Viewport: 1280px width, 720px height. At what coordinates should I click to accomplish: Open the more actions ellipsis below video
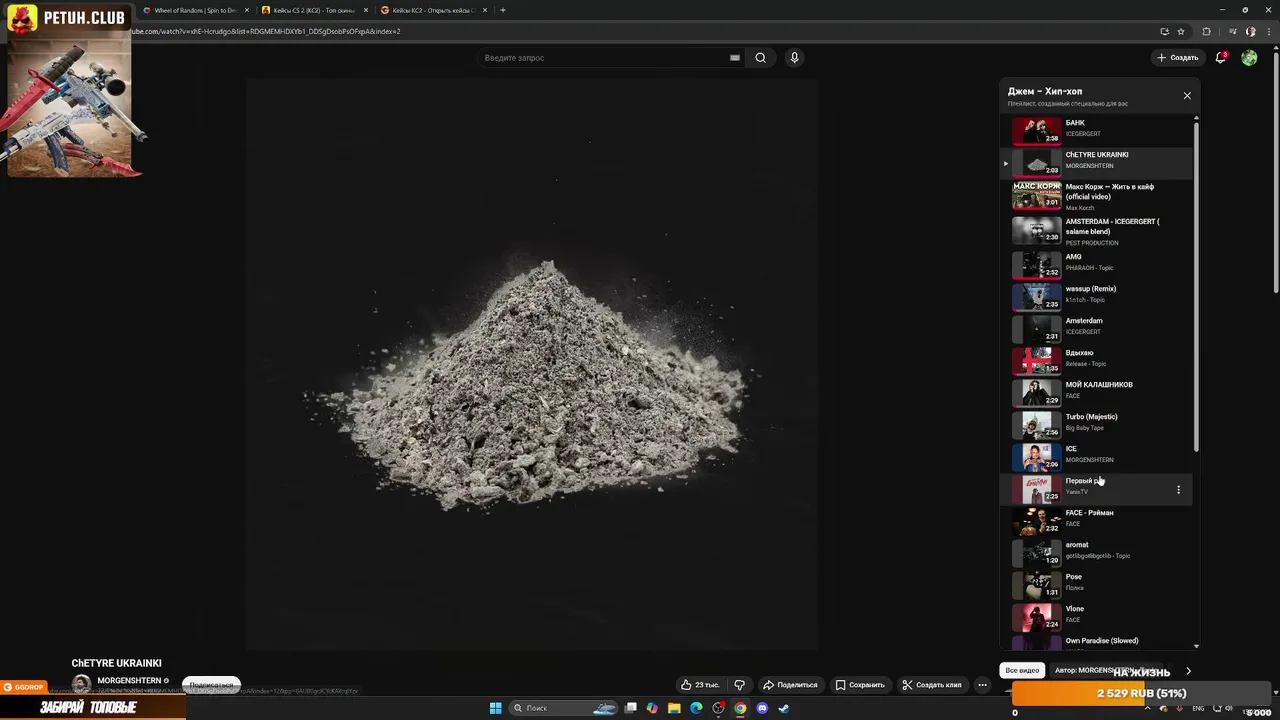982,685
